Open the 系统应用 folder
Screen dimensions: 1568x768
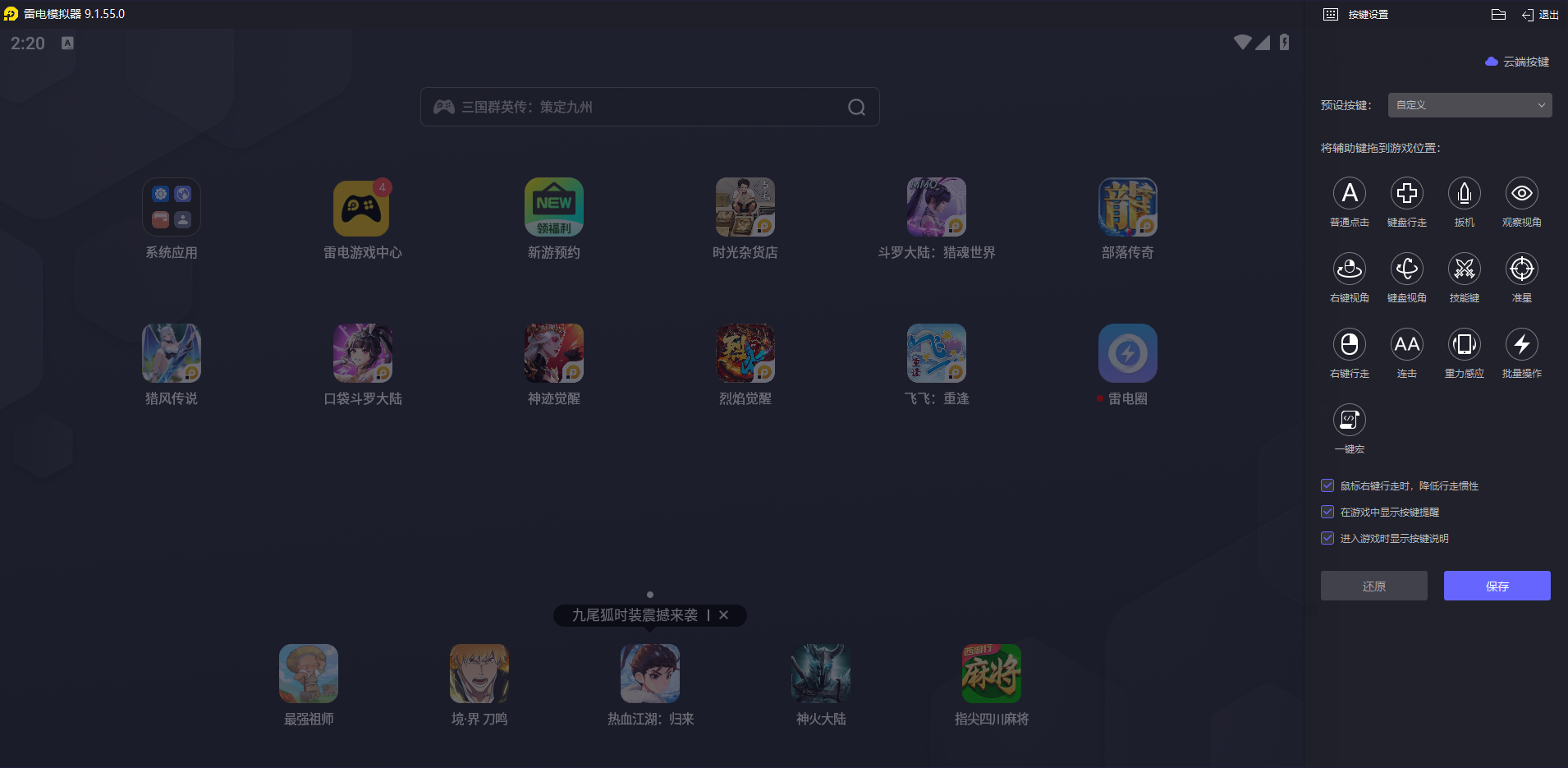pos(172,207)
